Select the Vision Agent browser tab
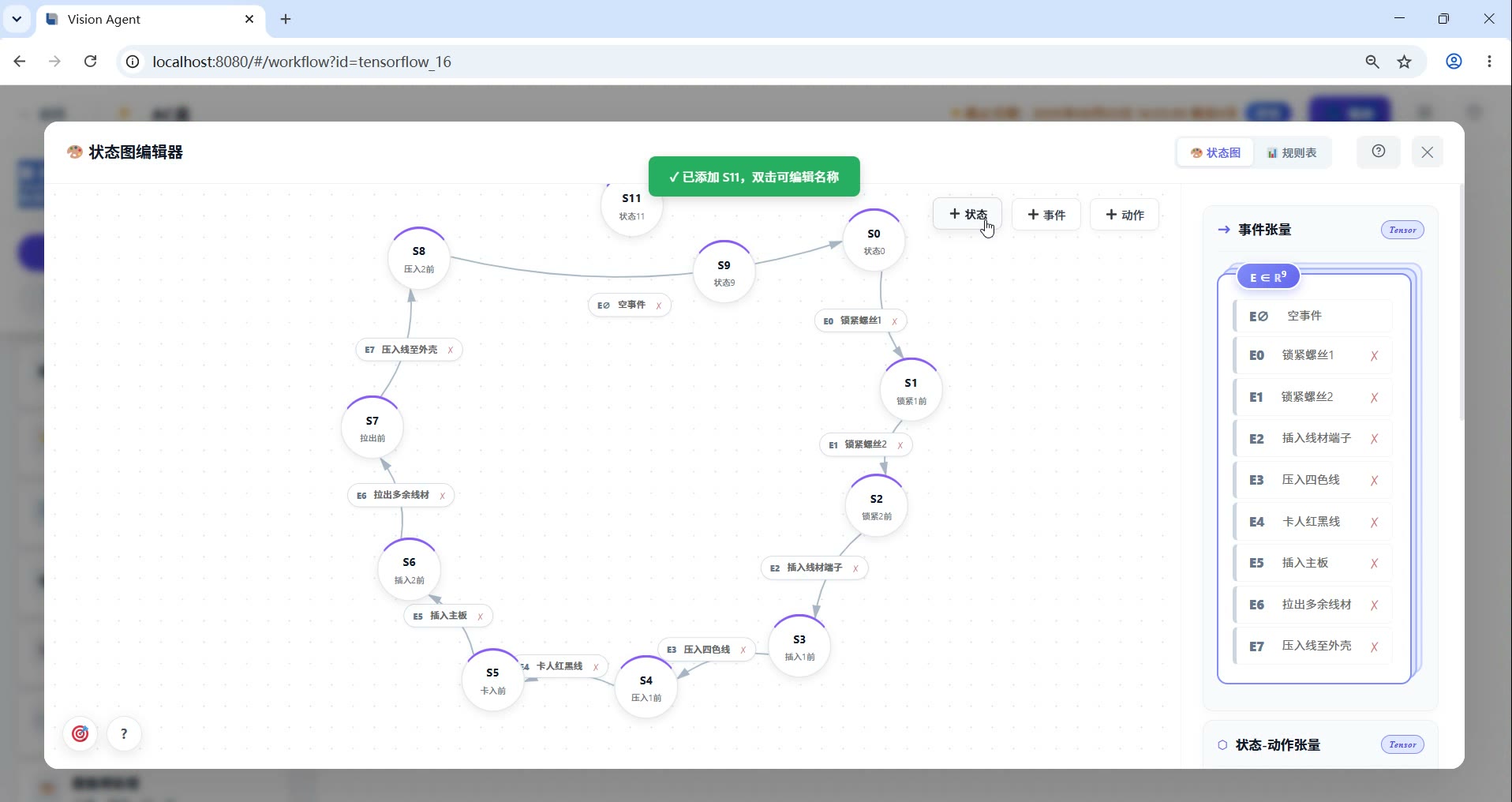 (150, 19)
